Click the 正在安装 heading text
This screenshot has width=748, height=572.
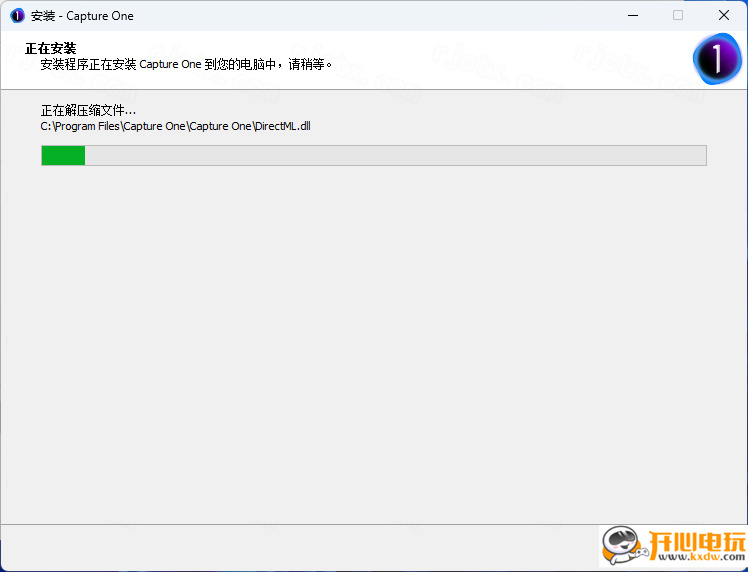(51, 48)
